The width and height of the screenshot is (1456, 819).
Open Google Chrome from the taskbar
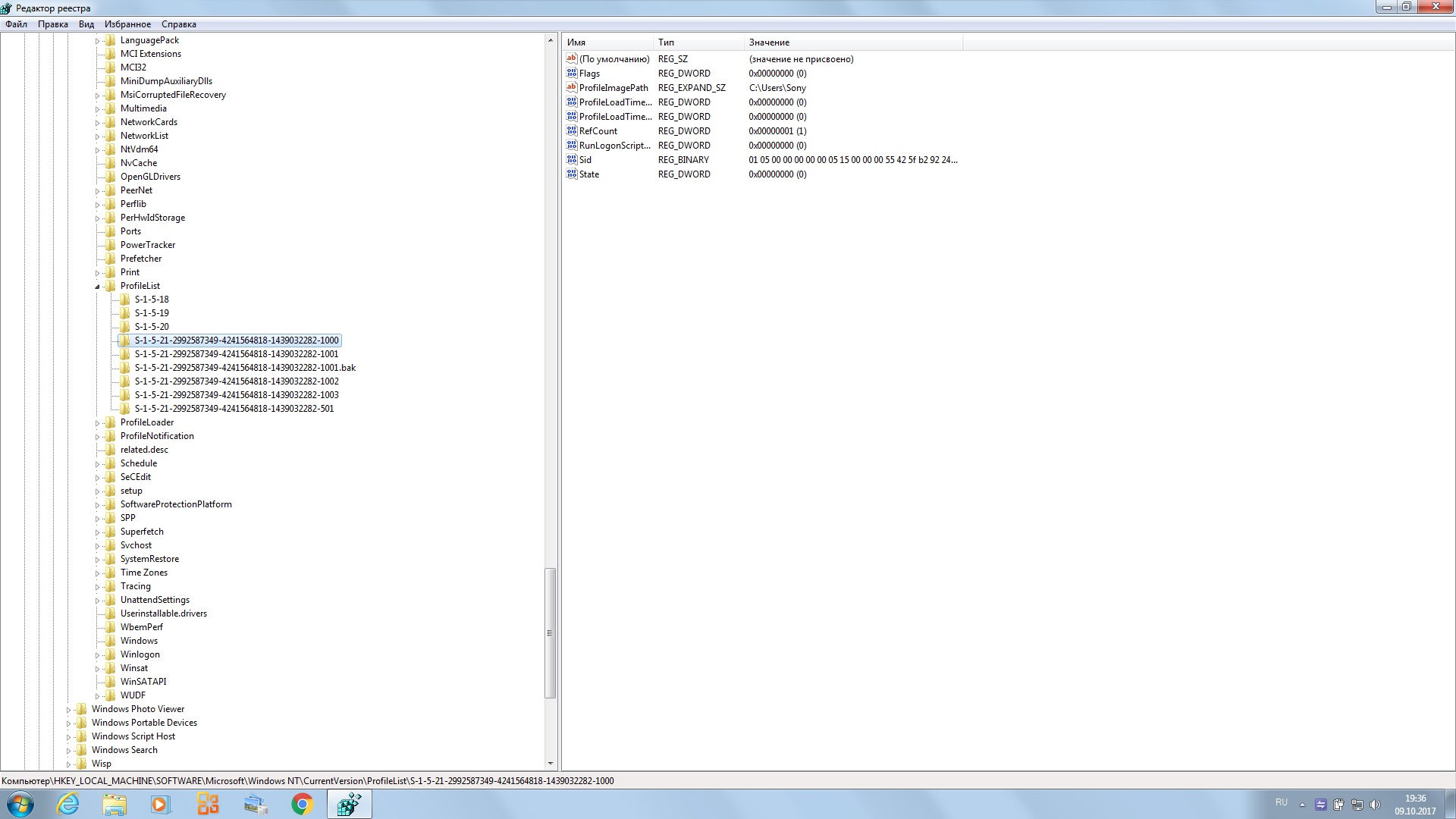[x=302, y=804]
